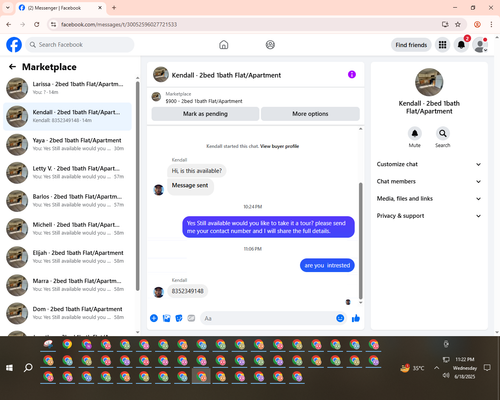Click Mark as pending button
Viewport: 500px width, 400px height.
click(x=205, y=114)
